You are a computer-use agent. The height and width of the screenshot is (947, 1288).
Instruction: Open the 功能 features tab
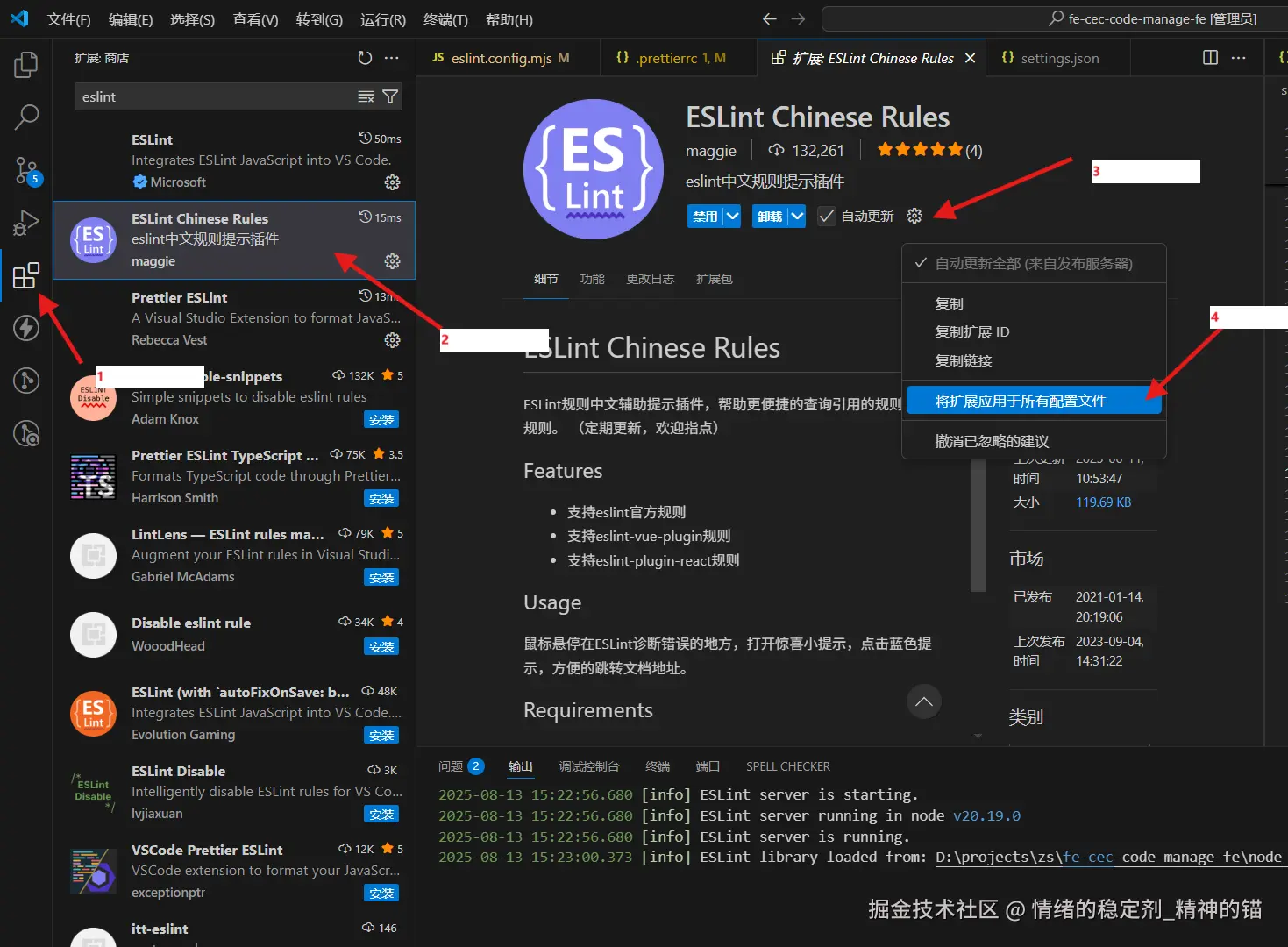[592, 279]
